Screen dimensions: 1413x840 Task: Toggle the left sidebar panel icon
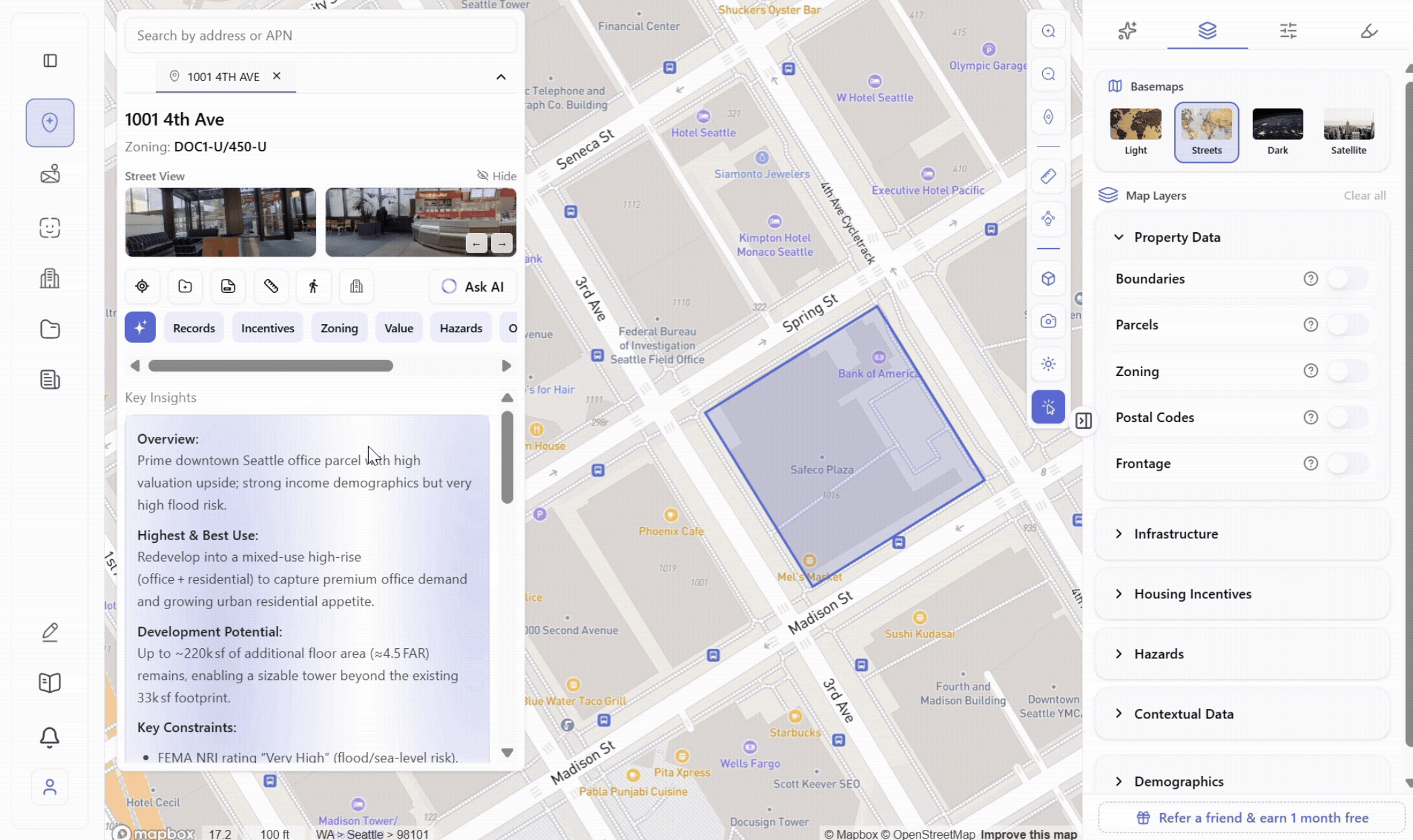coord(50,61)
